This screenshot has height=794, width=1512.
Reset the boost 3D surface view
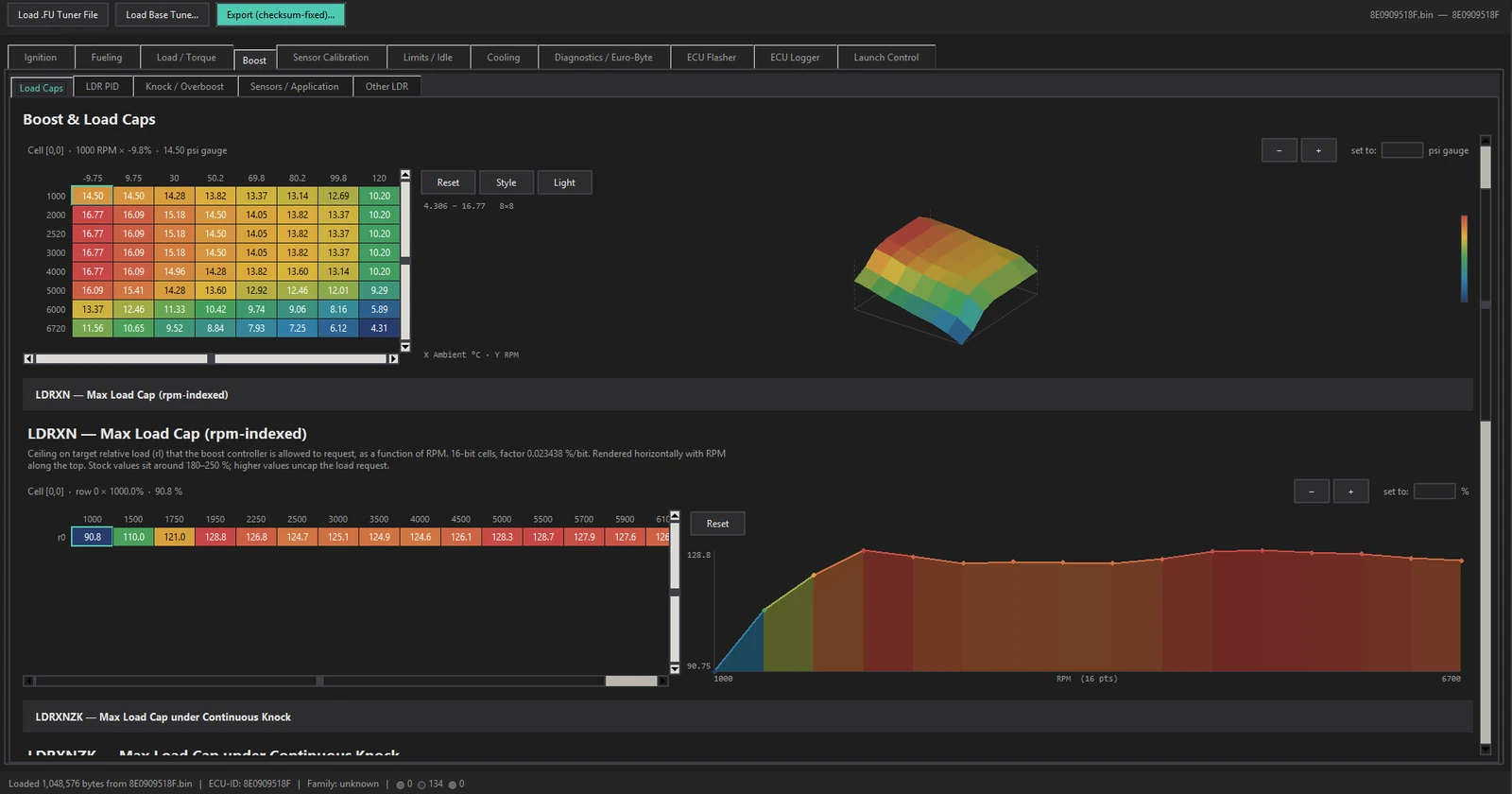coord(448,182)
